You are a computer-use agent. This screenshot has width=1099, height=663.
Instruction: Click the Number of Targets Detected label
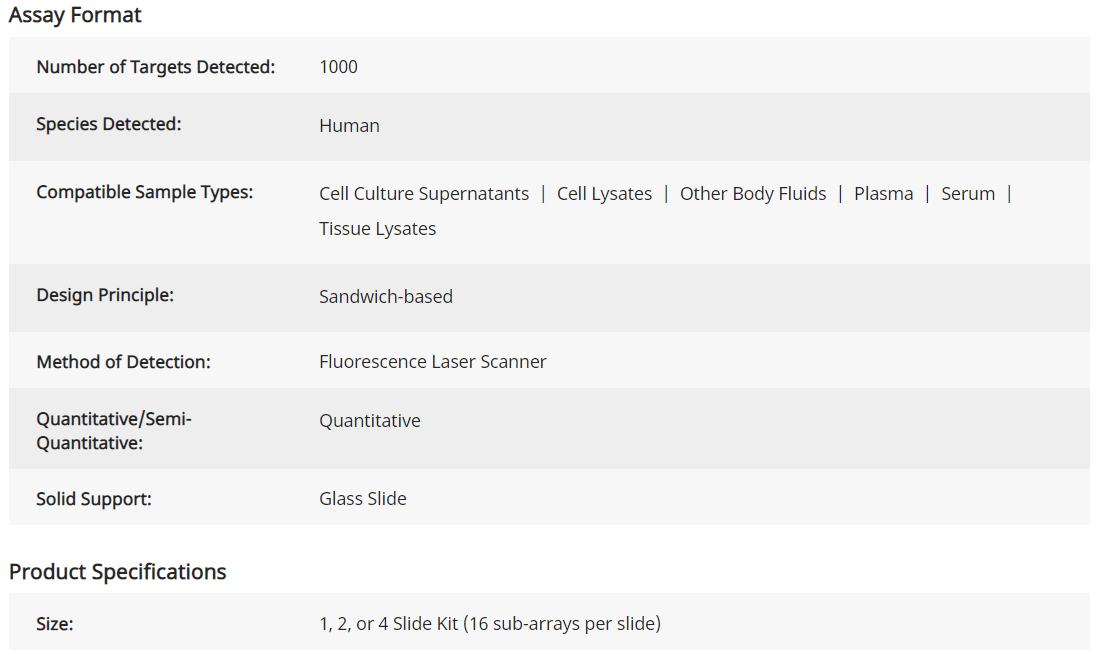tap(155, 67)
